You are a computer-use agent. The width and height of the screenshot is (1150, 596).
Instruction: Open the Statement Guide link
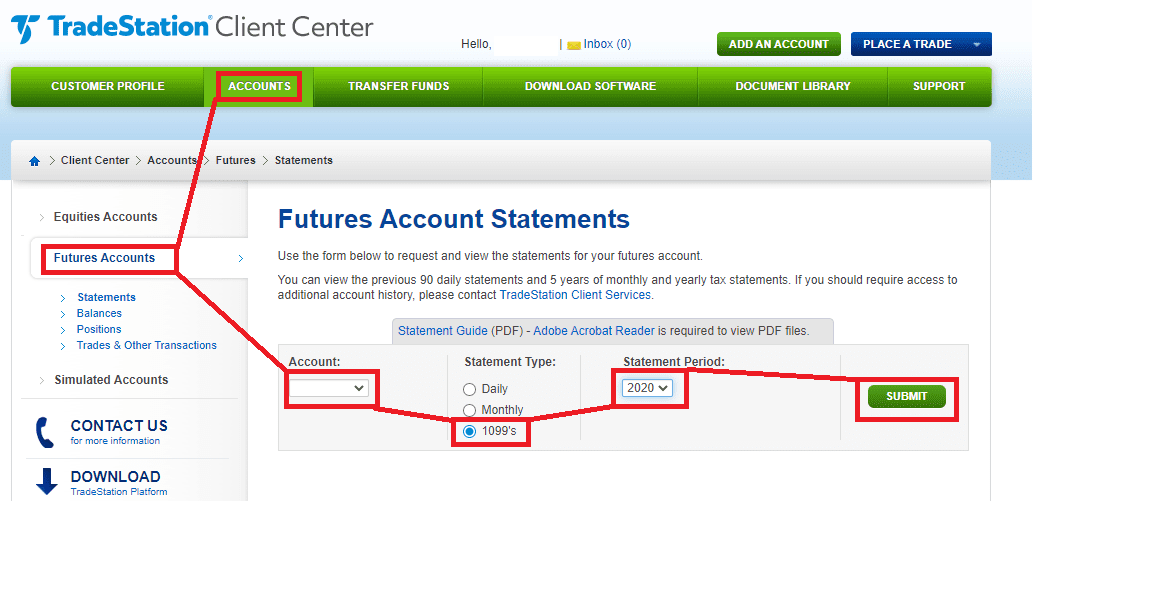(x=443, y=331)
